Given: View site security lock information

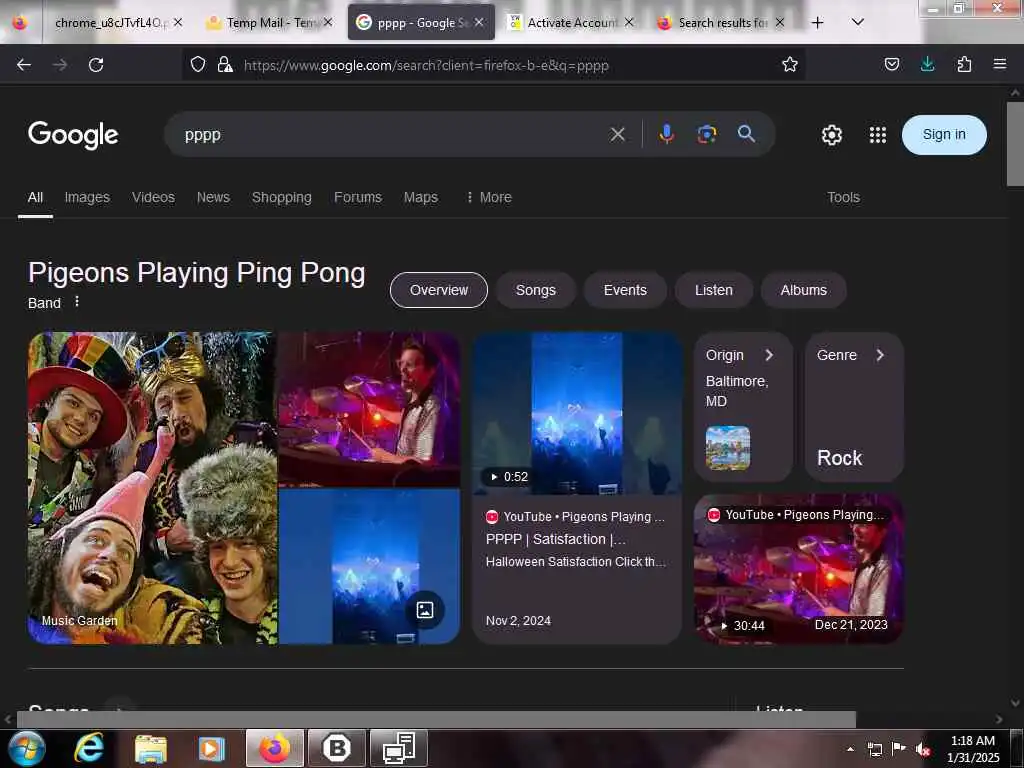Looking at the screenshot, I should pos(225,64).
